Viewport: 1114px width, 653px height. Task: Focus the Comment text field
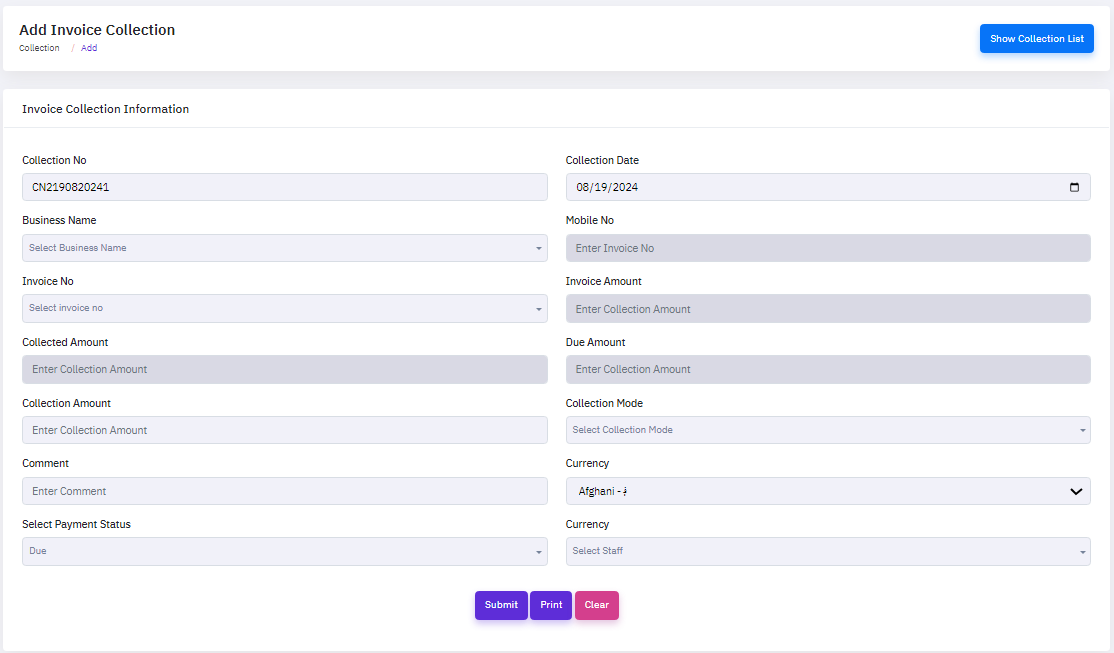click(x=284, y=491)
